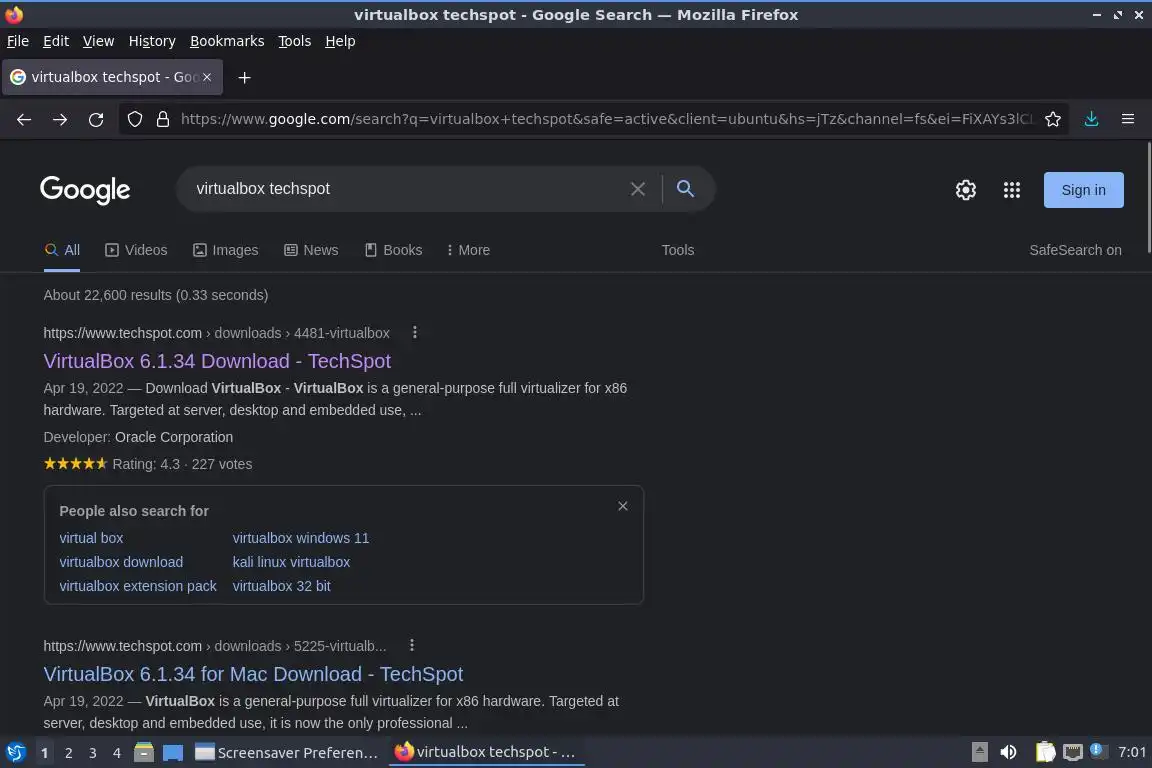The height and width of the screenshot is (768, 1152).
Task: Switch to Books results tab
Action: pyautogui.click(x=394, y=250)
